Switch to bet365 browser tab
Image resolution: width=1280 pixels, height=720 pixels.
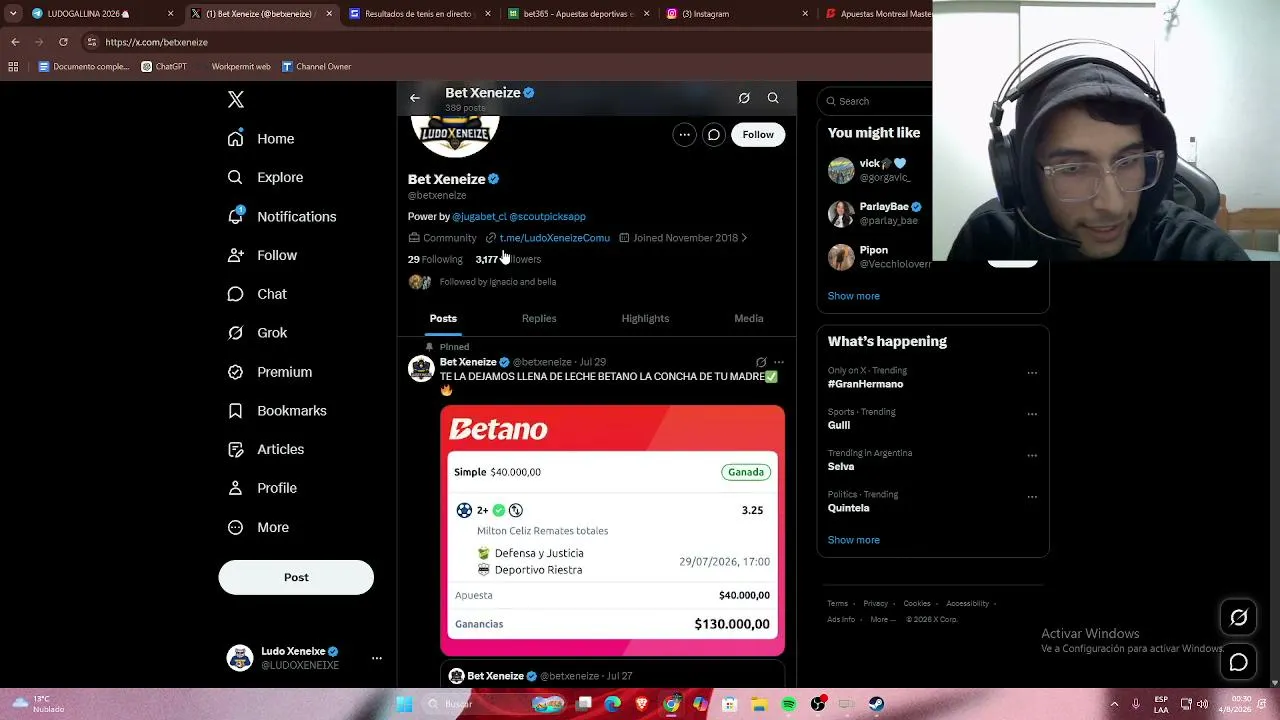pyautogui.click(x=579, y=14)
